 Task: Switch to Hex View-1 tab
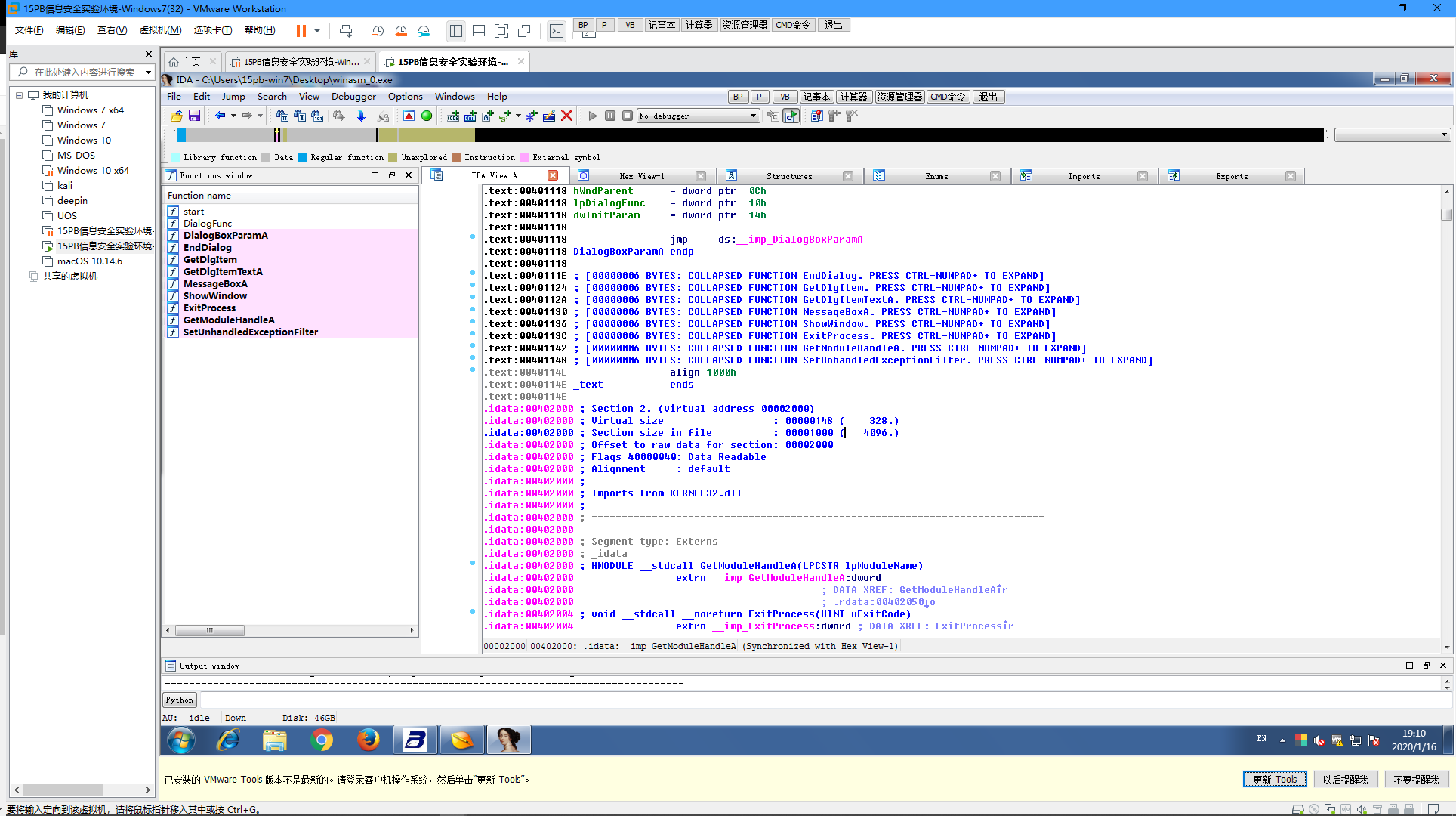[641, 176]
